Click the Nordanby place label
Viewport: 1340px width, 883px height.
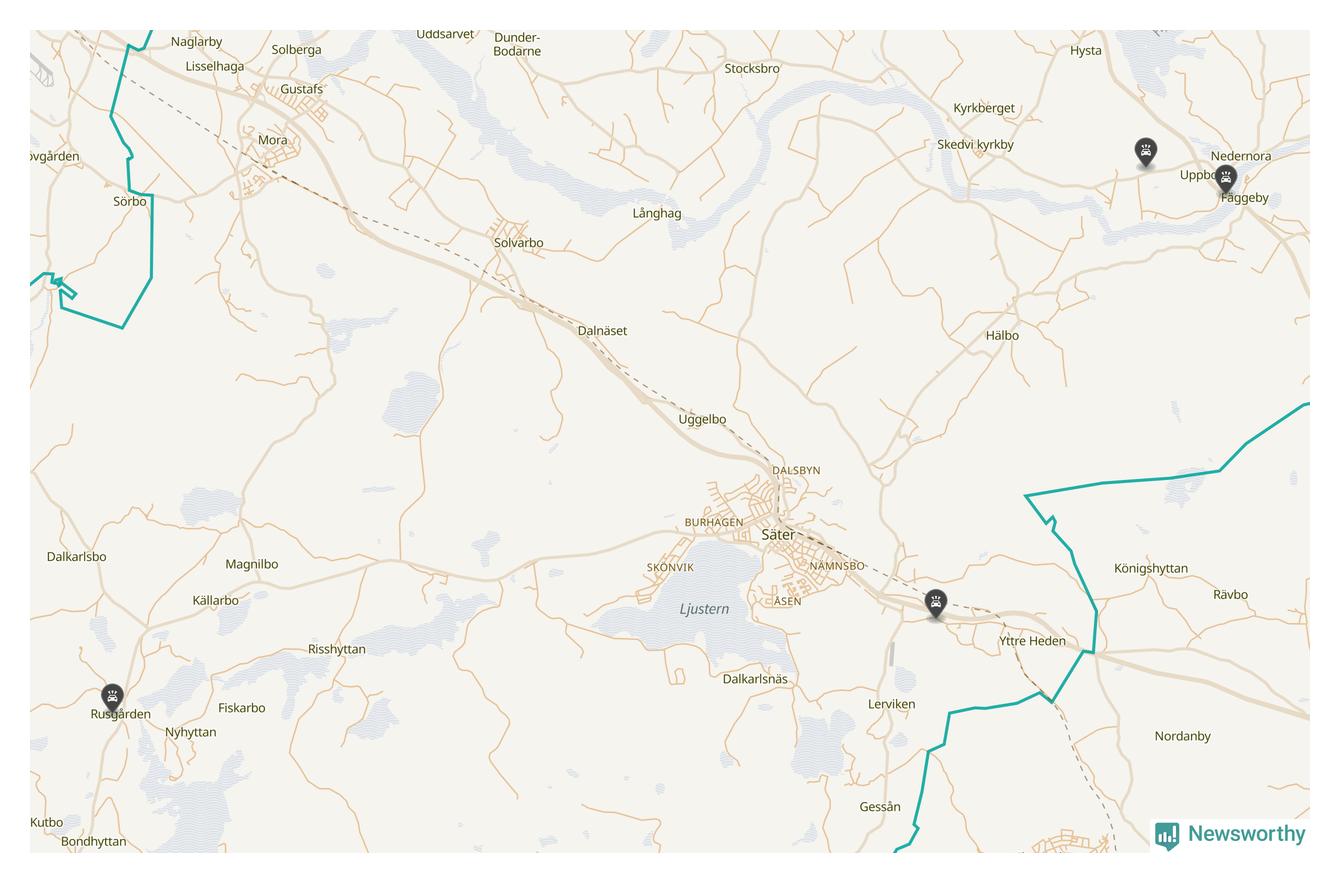pos(1182,736)
